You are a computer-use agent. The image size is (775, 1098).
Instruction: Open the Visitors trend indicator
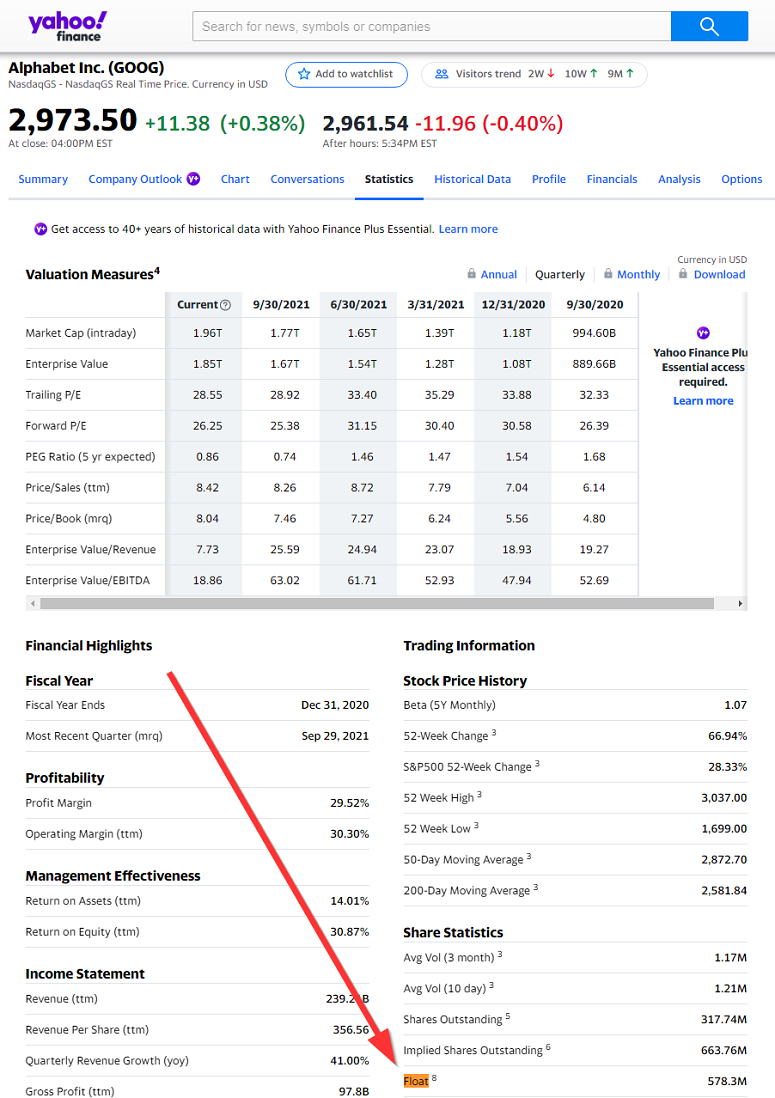[x=534, y=74]
